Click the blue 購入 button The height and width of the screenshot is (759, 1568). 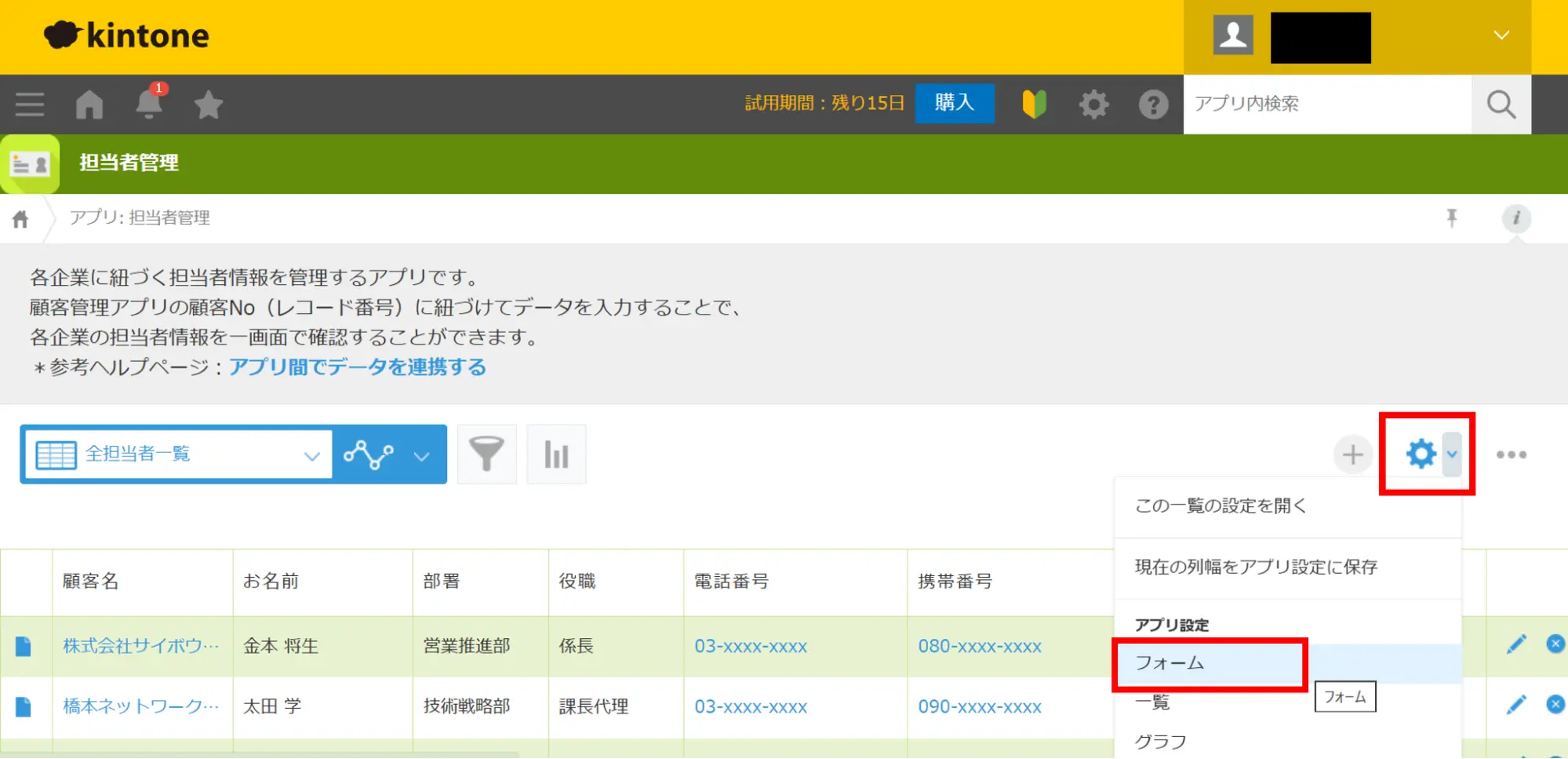(954, 103)
